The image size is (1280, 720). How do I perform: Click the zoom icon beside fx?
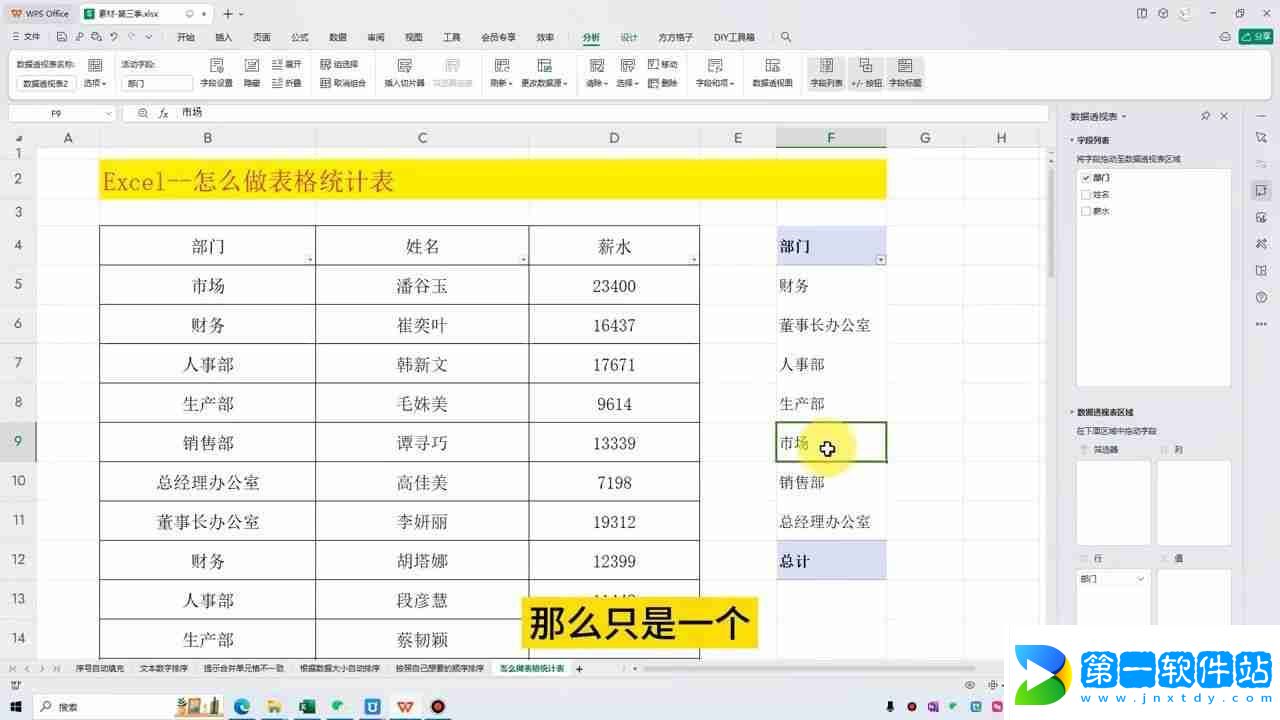click(142, 113)
